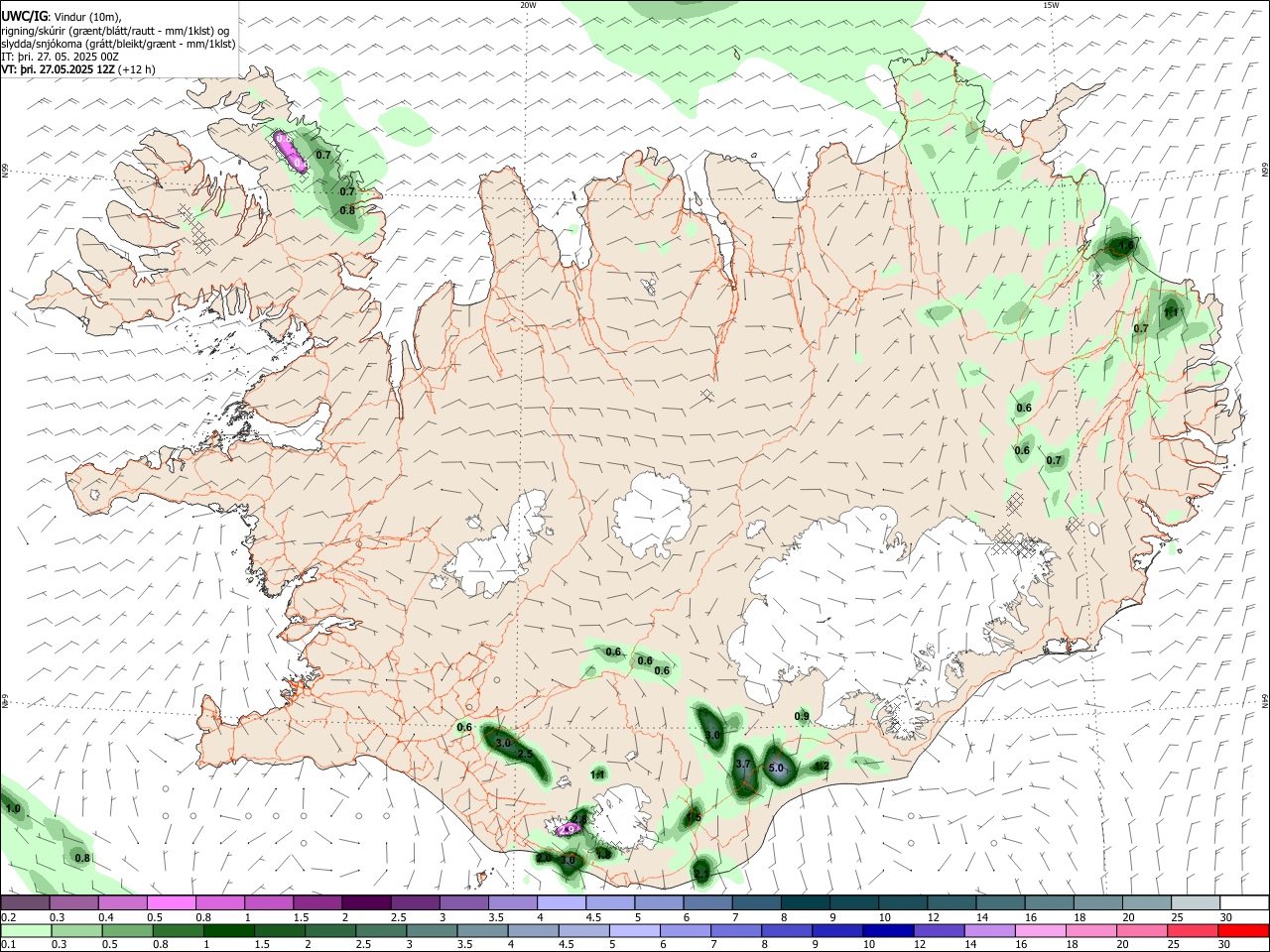Click the 1.0 value over the southwest sea
Viewport: 1270px width, 952px height.
point(13,809)
